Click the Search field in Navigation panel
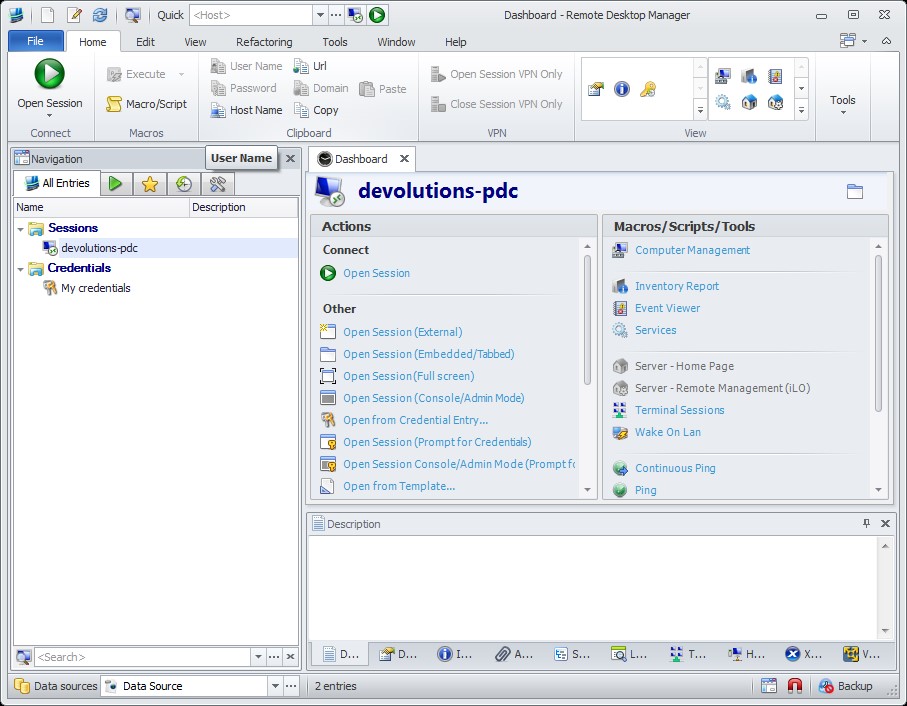 (x=142, y=657)
